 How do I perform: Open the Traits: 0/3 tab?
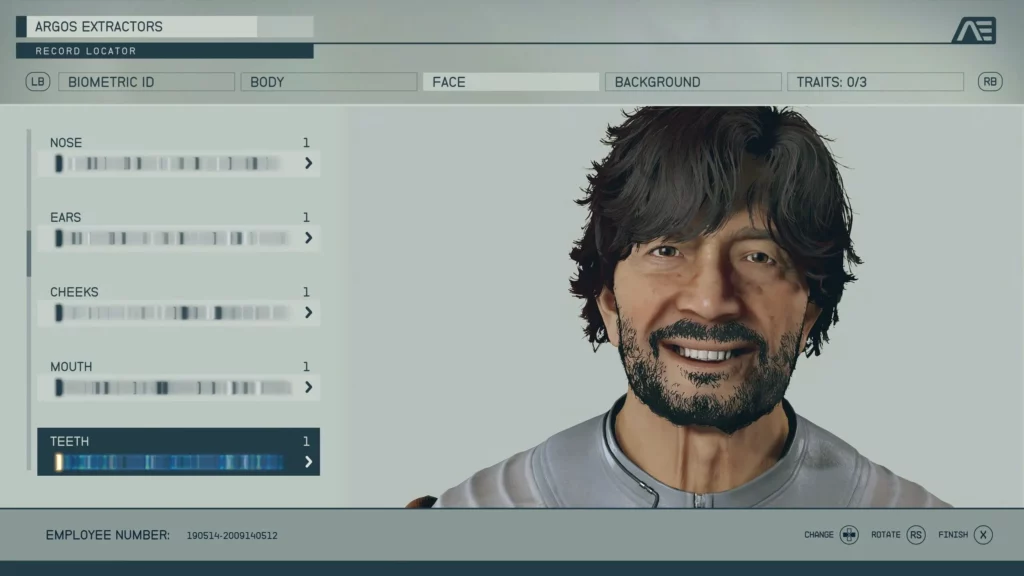click(875, 82)
